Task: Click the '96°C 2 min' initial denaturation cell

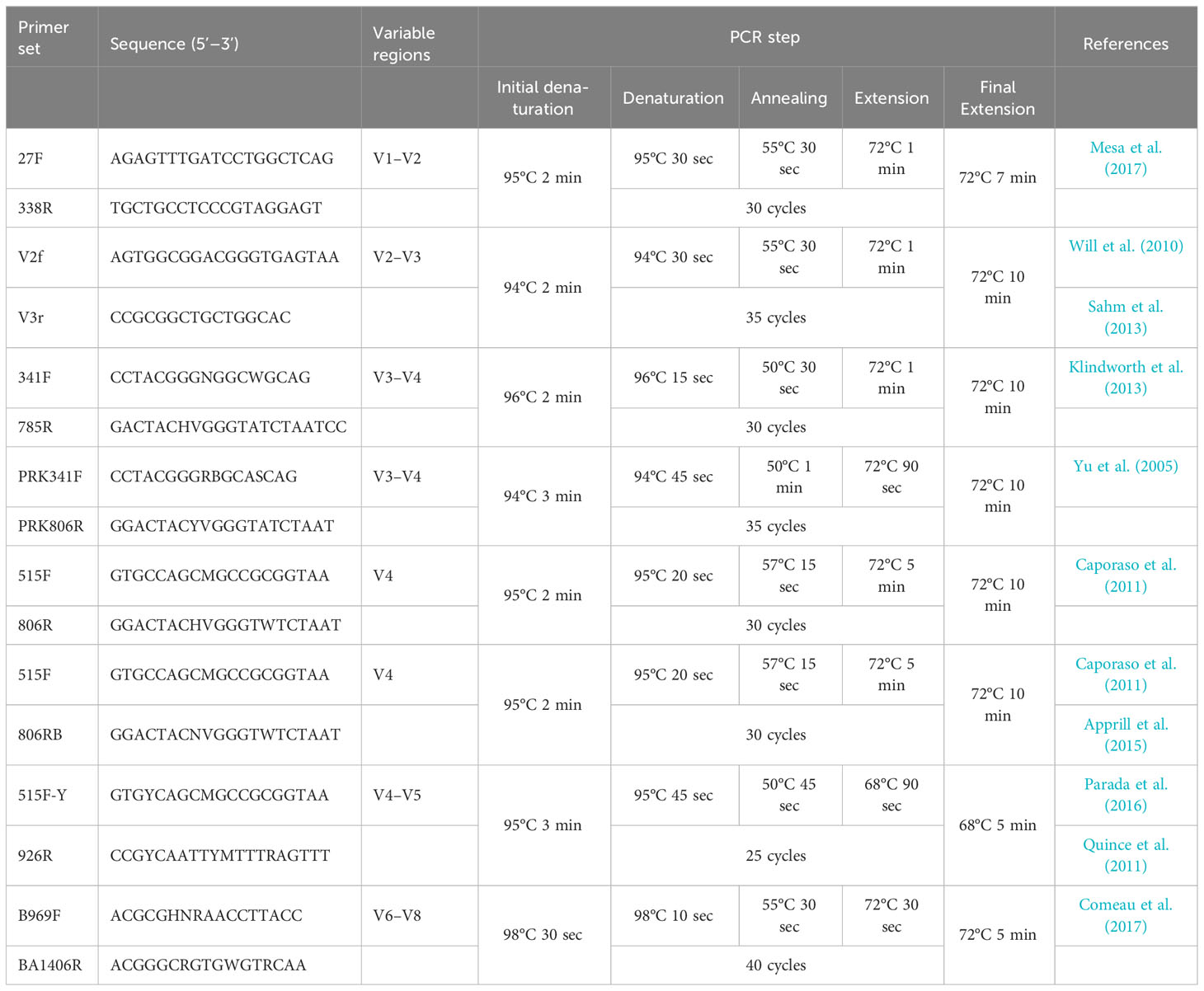Action: pyautogui.click(x=543, y=397)
